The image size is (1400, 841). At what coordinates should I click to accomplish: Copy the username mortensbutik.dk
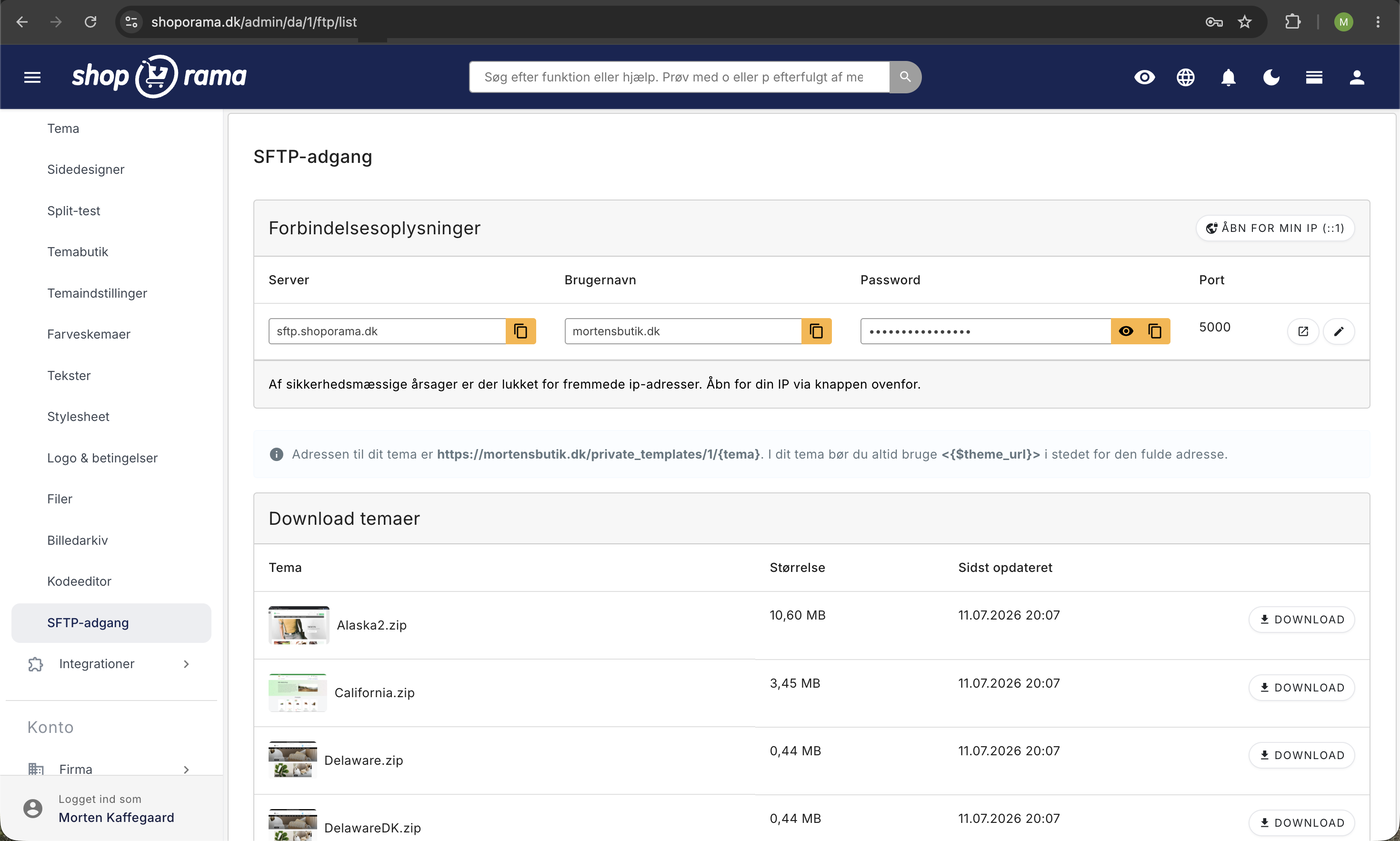point(816,331)
